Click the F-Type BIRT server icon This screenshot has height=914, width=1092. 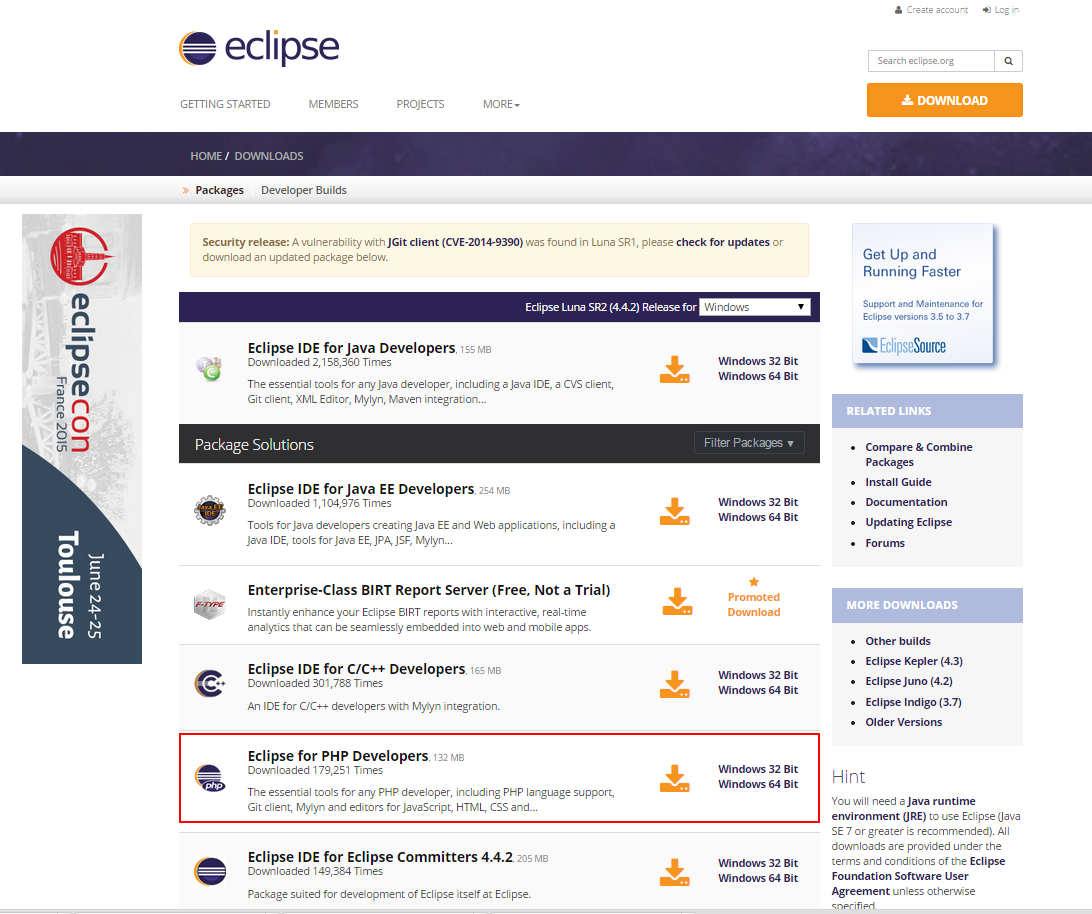(x=210, y=604)
